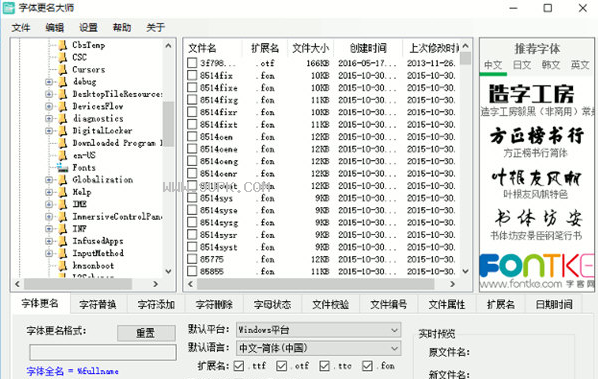The height and width of the screenshot is (379, 598).
Task: Click the INF folder icon
Action: pyautogui.click(x=63, y=229)
